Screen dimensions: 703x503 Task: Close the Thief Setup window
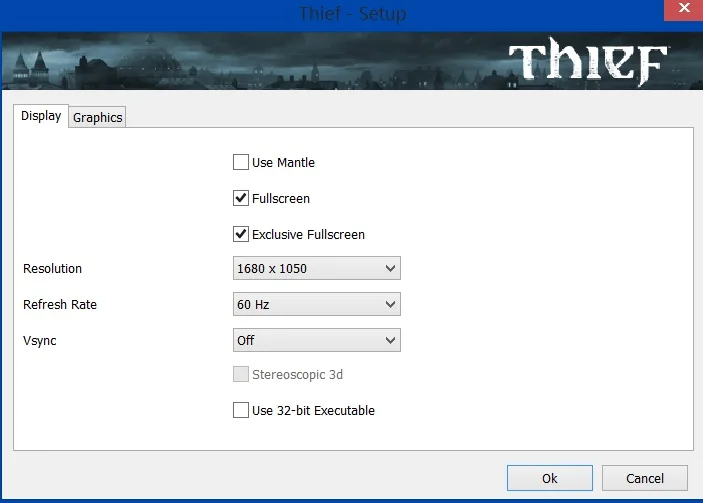(683, 9)
